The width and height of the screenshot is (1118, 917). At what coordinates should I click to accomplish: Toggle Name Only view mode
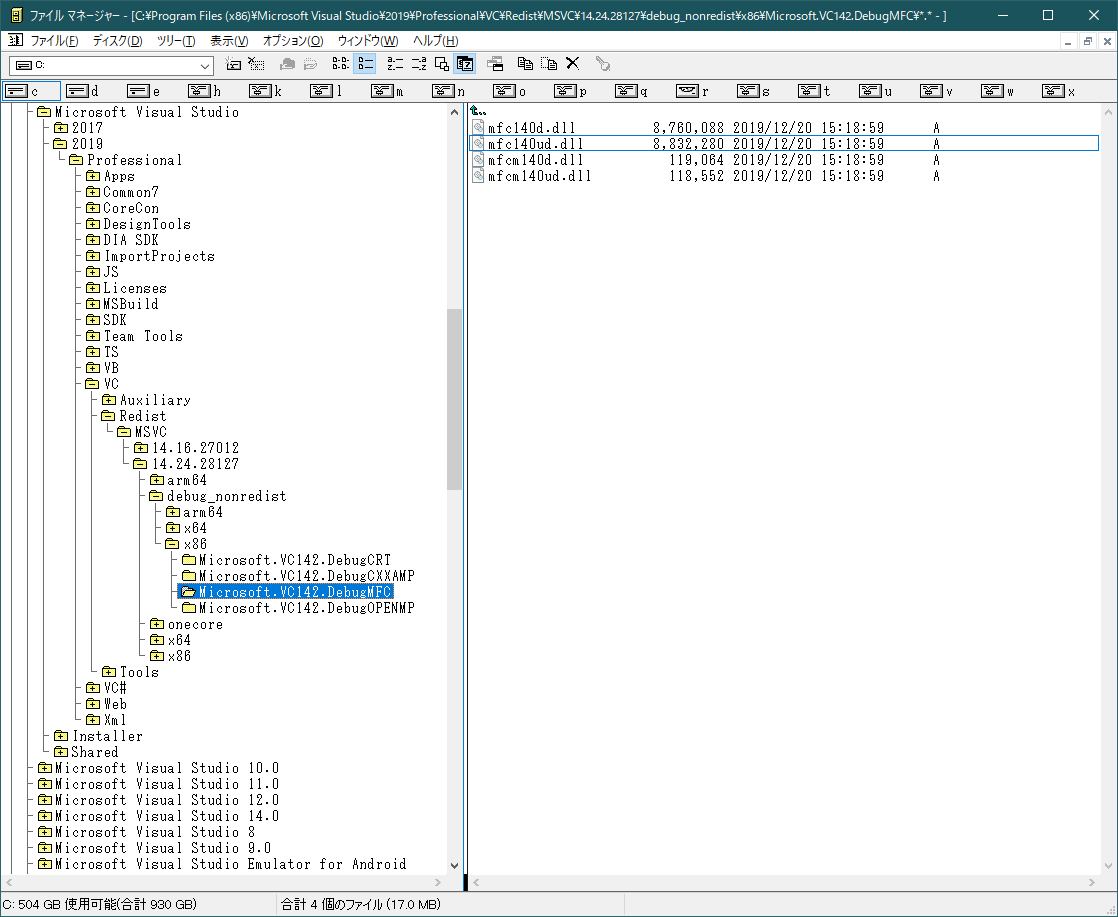pyautogui.click(x=341, y=64)
